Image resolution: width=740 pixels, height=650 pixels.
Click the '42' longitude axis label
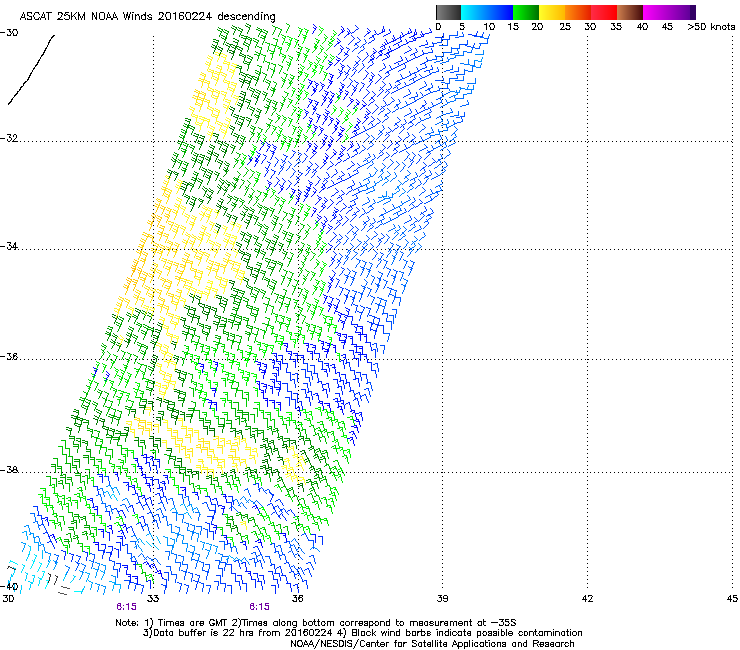pyautogui.click(x=587, y=599)
